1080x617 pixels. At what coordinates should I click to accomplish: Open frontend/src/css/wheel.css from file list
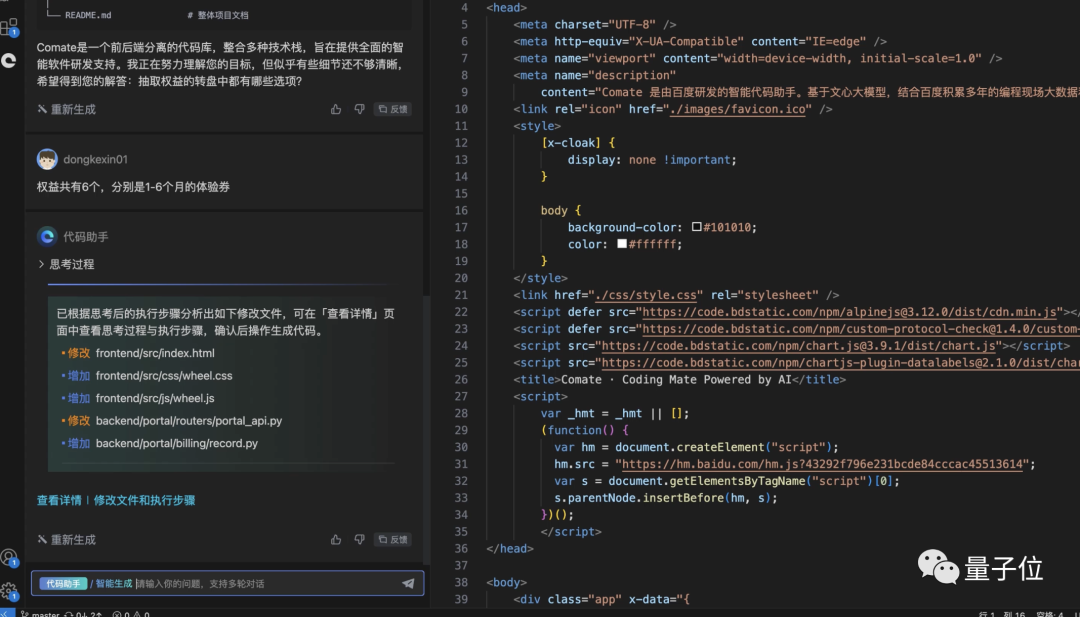pyautogui.click(x=164, y=376)
